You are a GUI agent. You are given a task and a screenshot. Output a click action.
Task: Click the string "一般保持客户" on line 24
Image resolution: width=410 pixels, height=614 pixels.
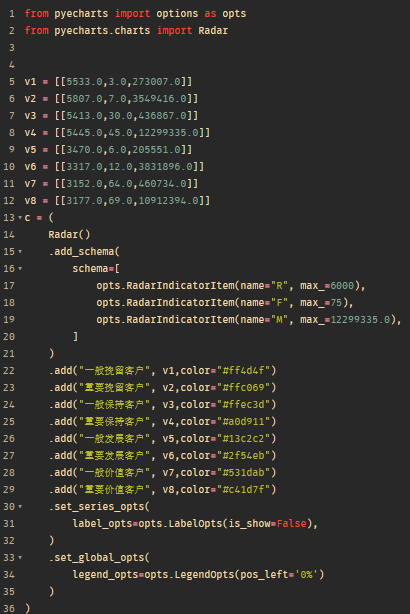point(114,405)
